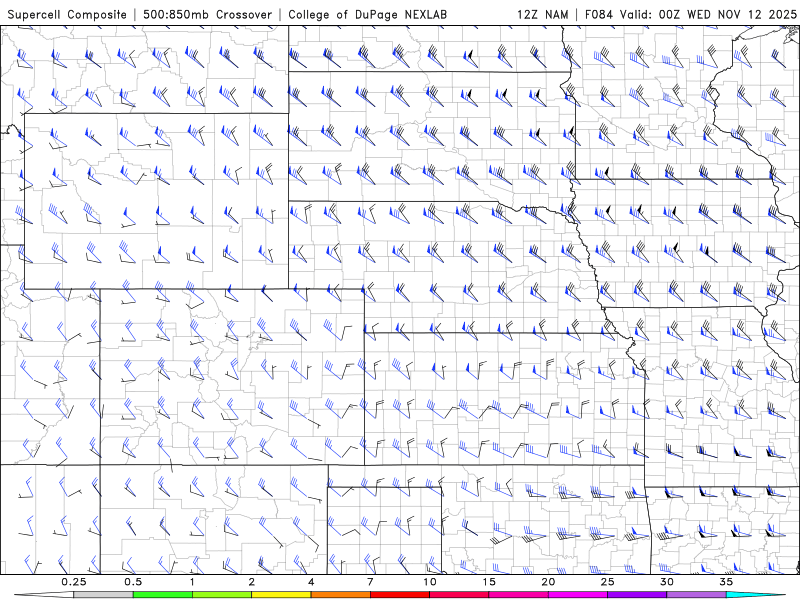Click the '0.25' color scale label

[x=74, y=582]
